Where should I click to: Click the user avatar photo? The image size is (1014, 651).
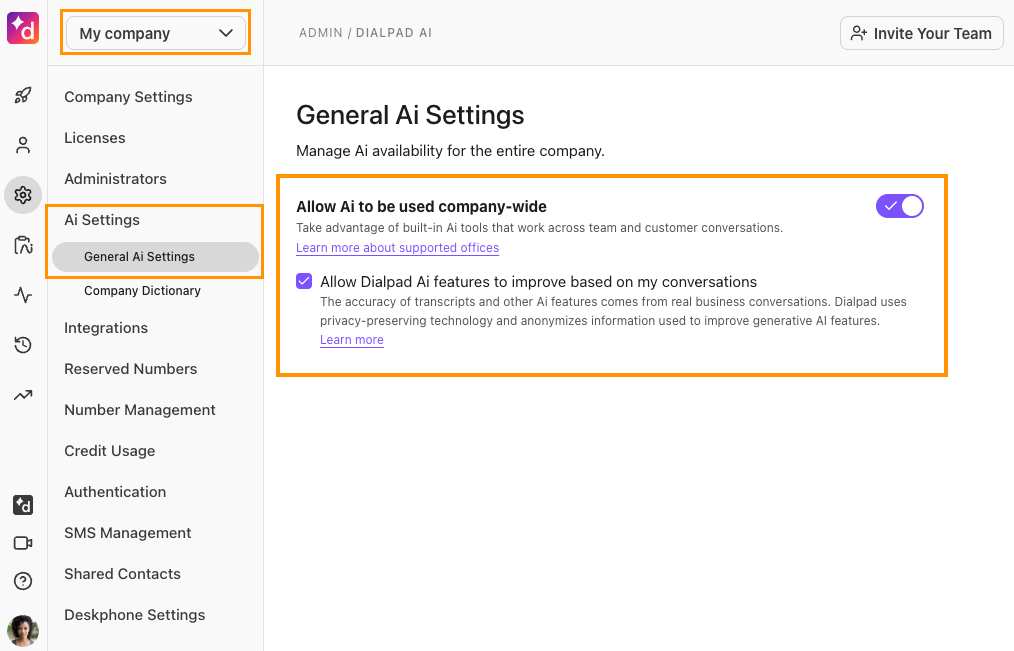pyautogui.click(x=23, y=630)
